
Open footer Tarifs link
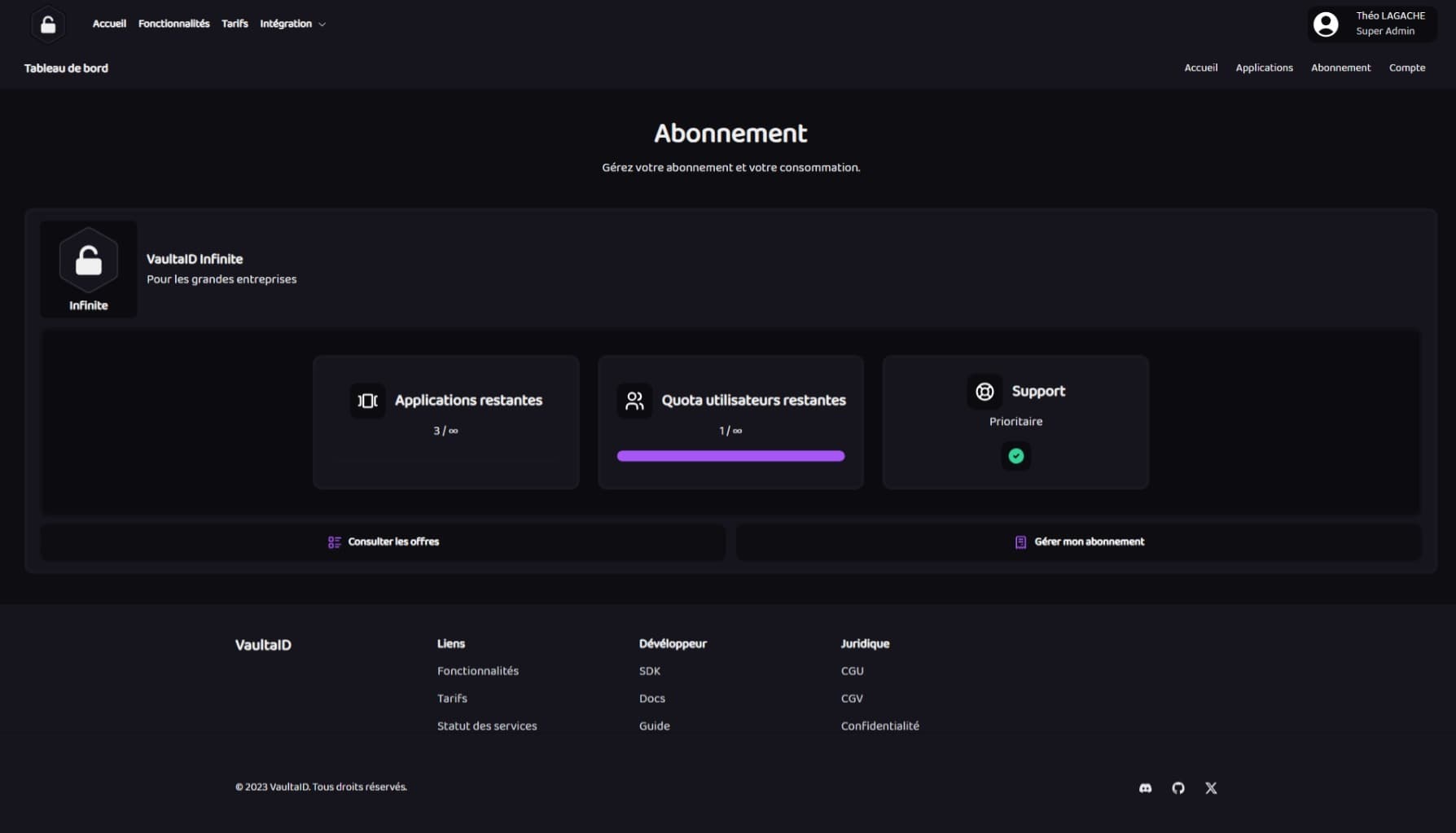tap(452, 699)
